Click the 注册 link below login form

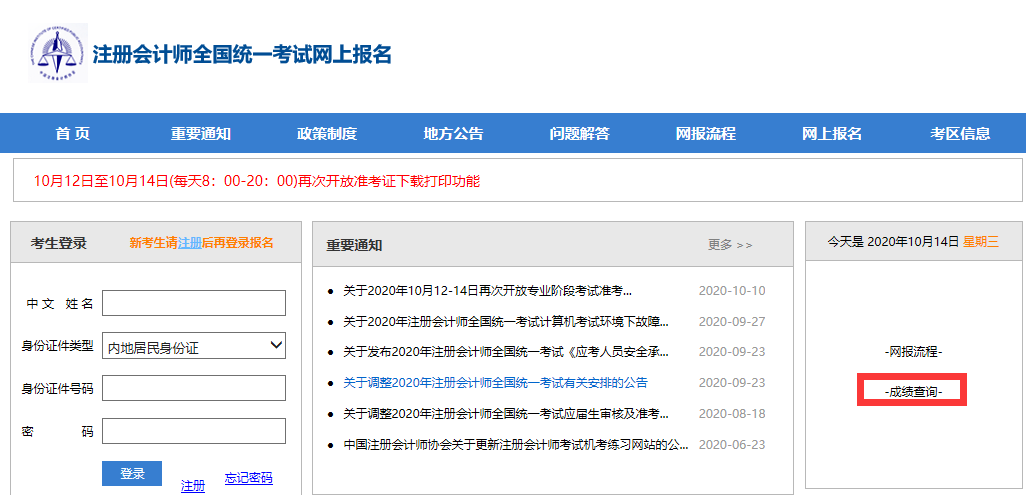click(193, 486)
